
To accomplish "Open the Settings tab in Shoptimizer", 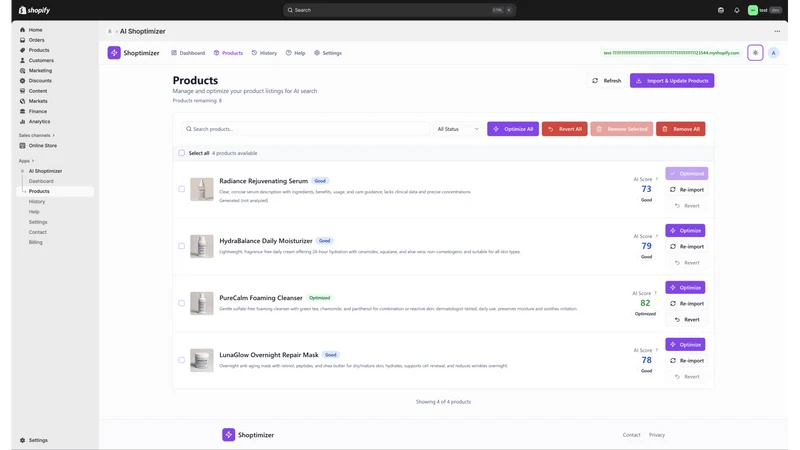I will tap(328, 53).
